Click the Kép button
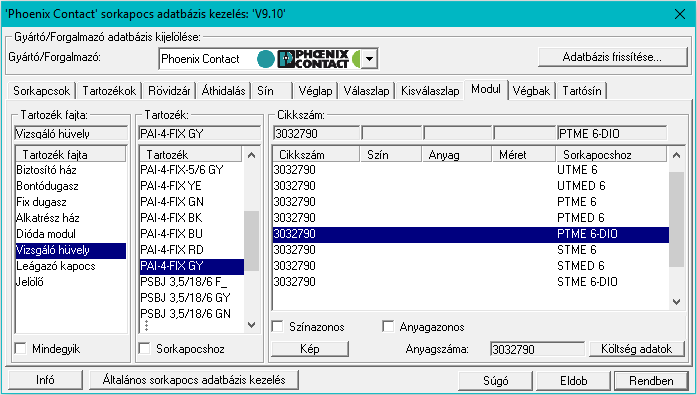 click(310, 349)
